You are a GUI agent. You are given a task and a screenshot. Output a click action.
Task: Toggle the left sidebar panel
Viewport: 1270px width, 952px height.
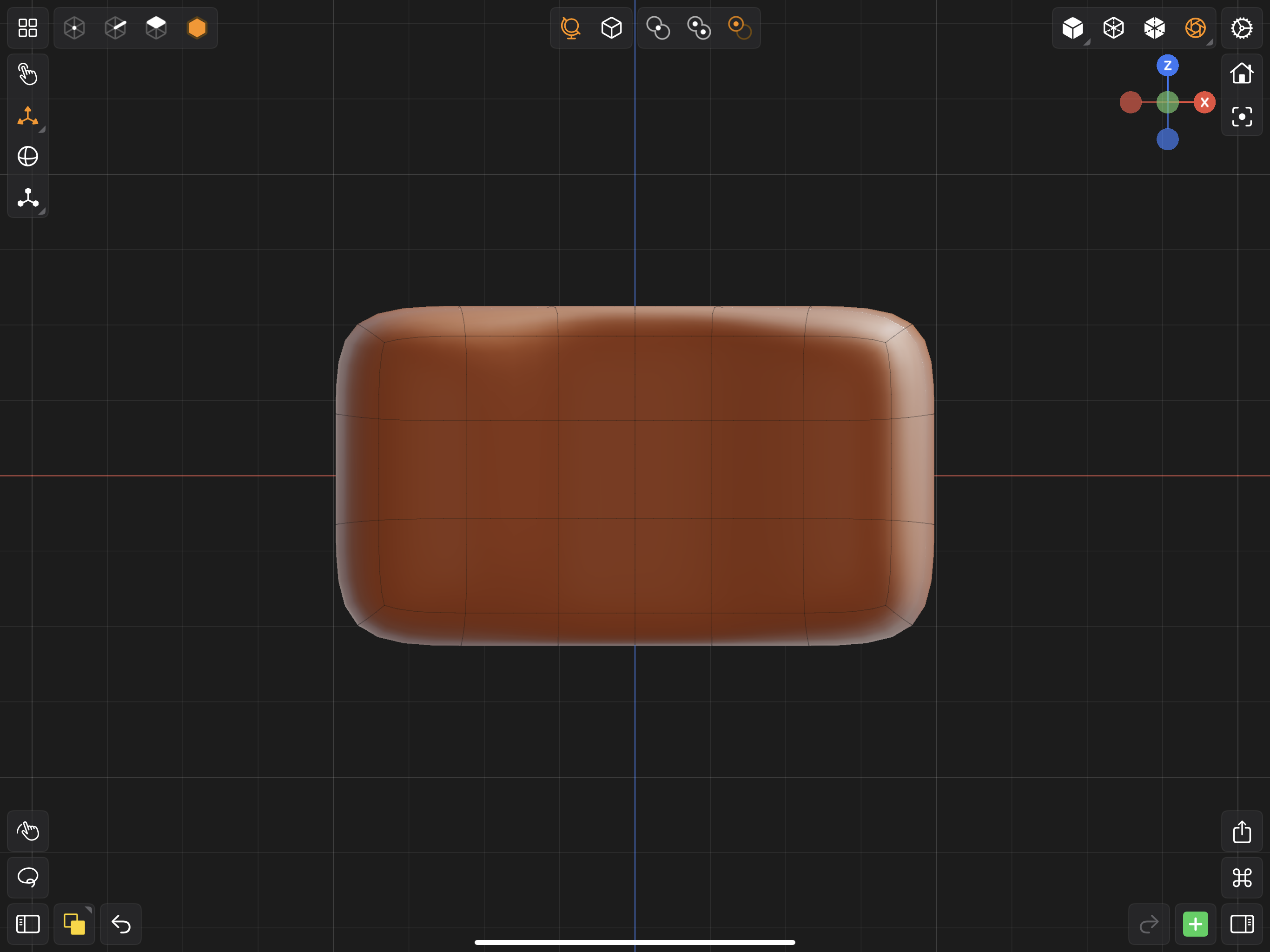click(x=27, y=924)
